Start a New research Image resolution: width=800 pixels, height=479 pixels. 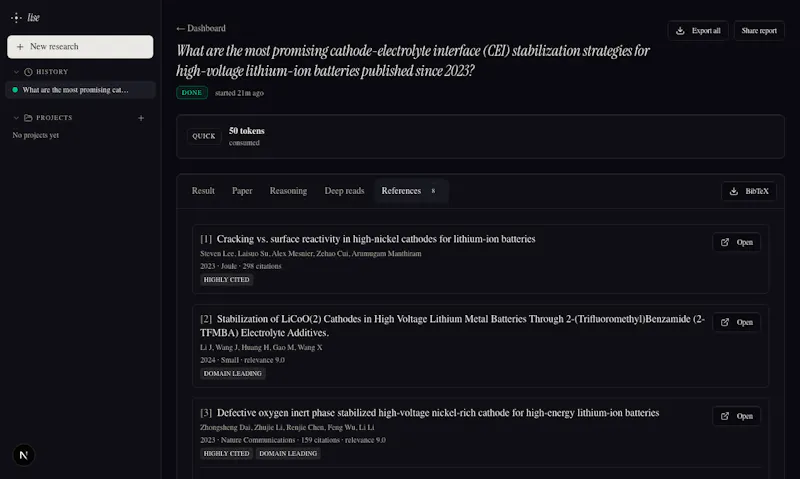pyautogui.click(x=80, y=46)
